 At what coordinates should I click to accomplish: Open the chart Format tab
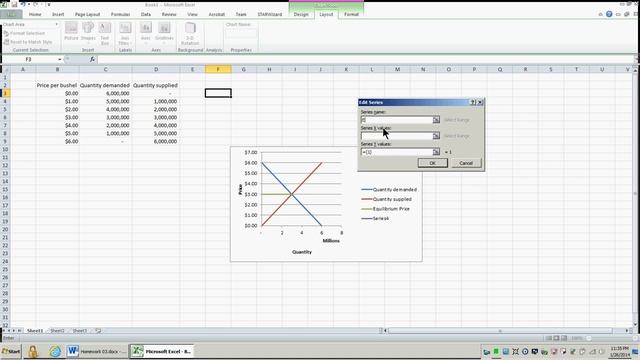point(351,14)
